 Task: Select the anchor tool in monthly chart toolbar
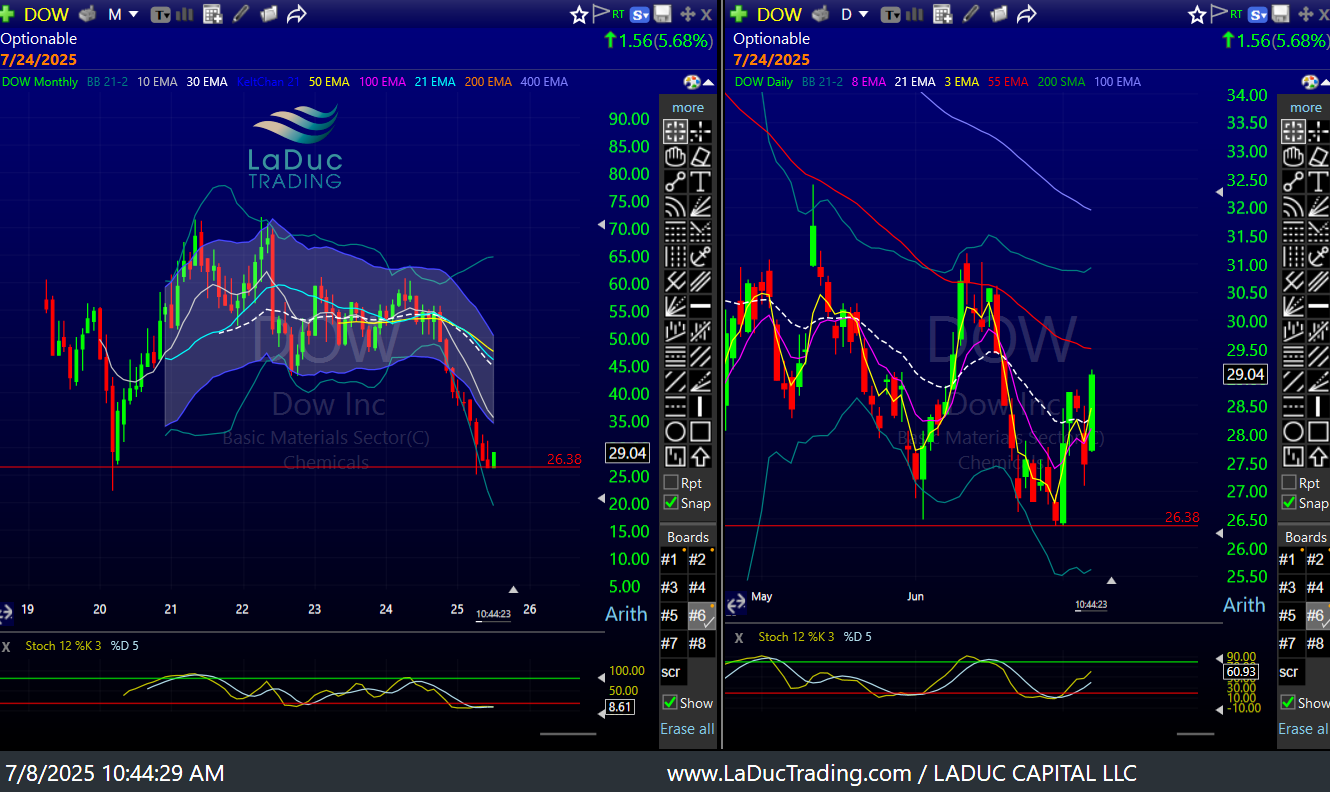pyautogui.click(x=700, y=256)
